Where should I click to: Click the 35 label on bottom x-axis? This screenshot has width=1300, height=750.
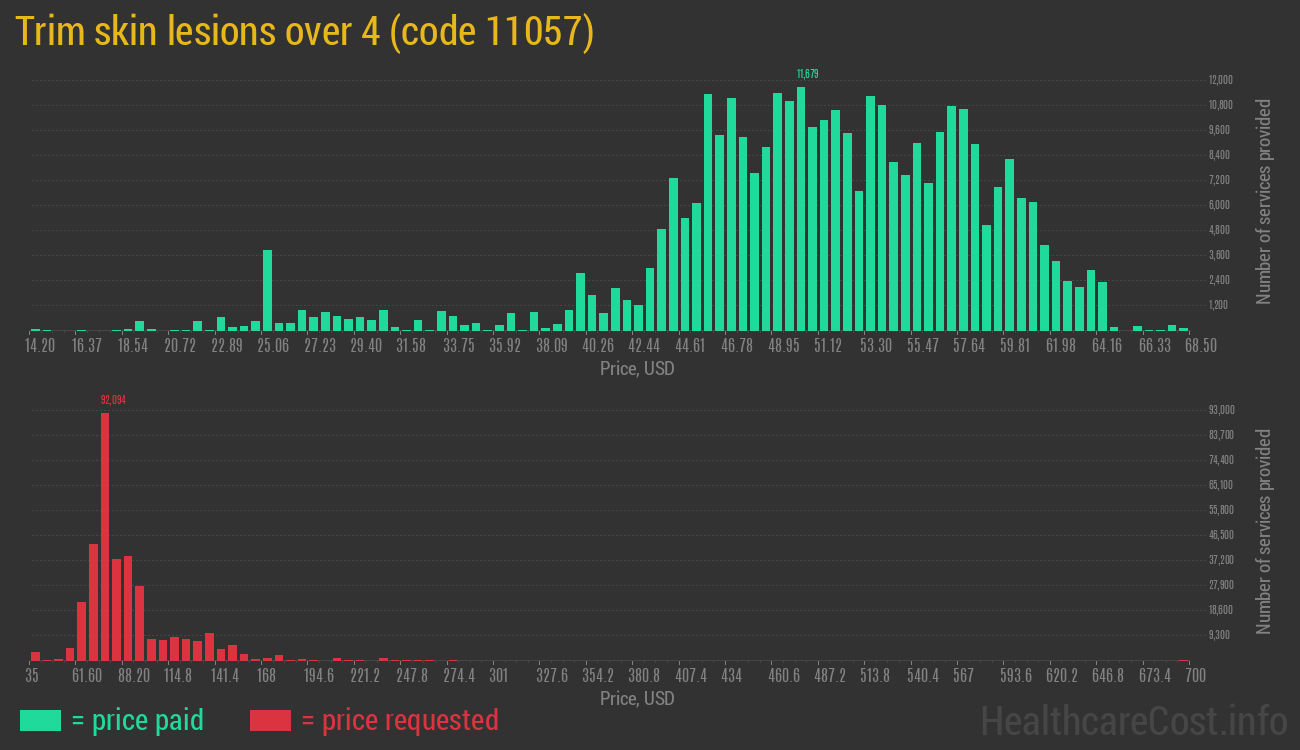[x=32, y=676]
